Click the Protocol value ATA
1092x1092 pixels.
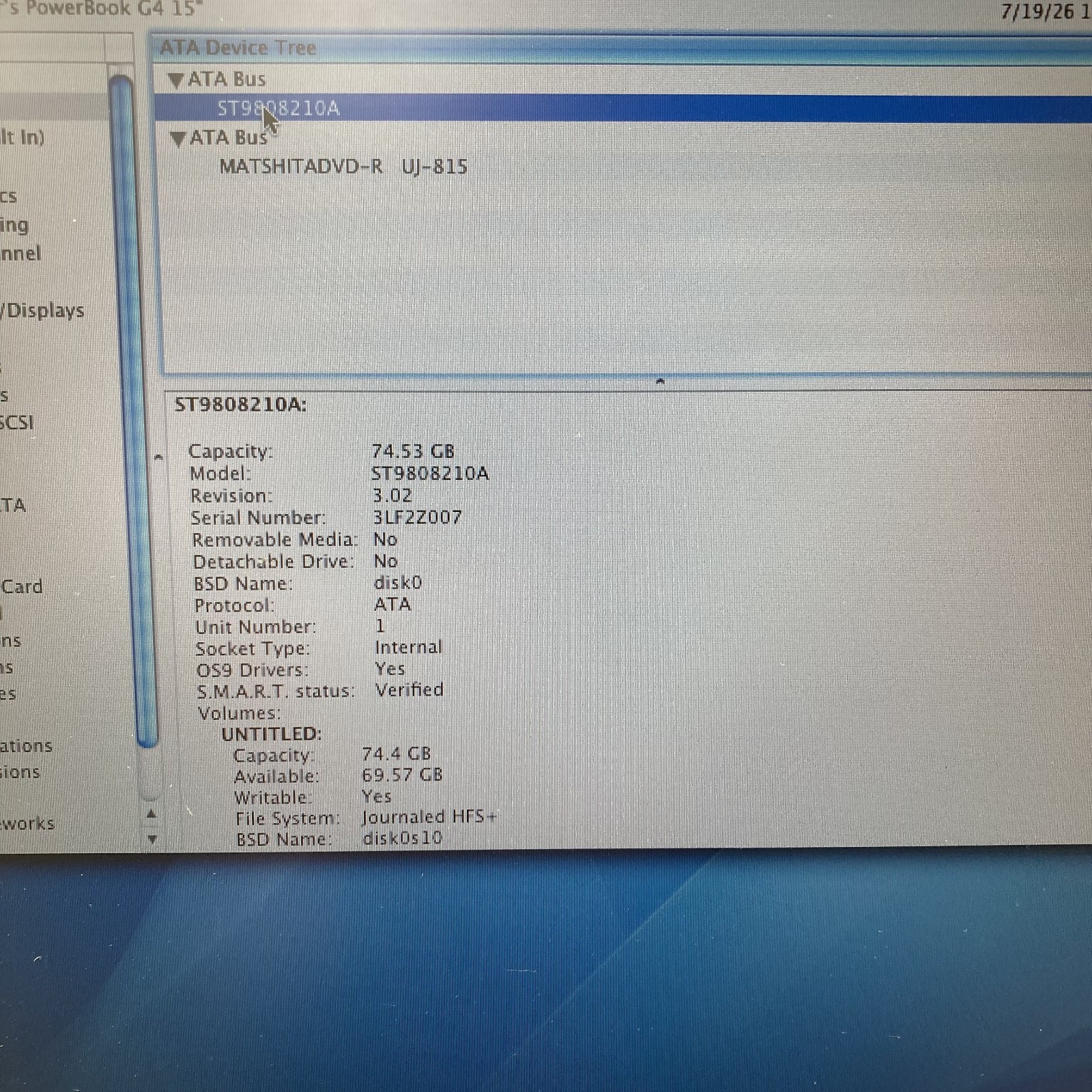[392, 605]
